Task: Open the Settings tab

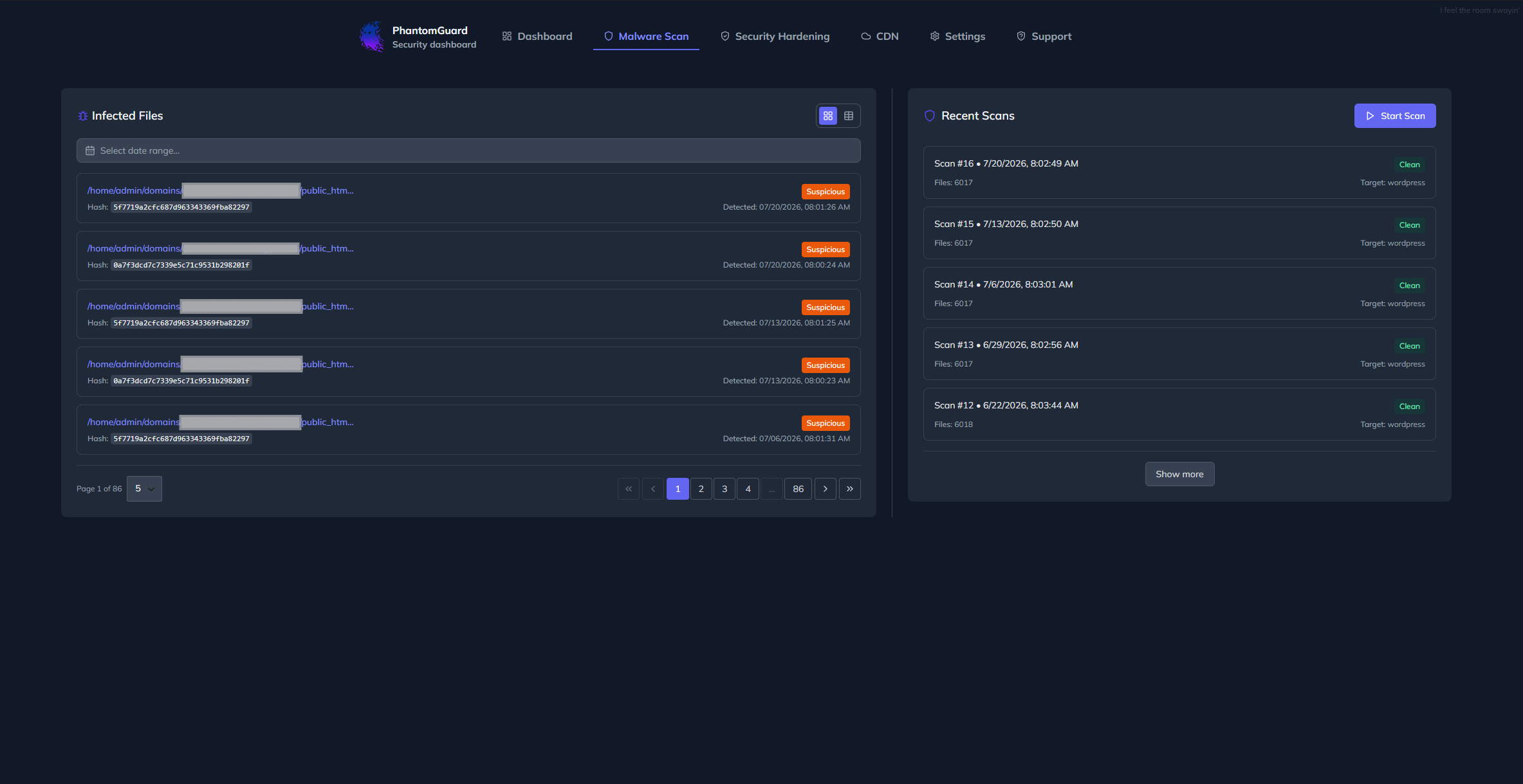Action: [x=957, y=37]
